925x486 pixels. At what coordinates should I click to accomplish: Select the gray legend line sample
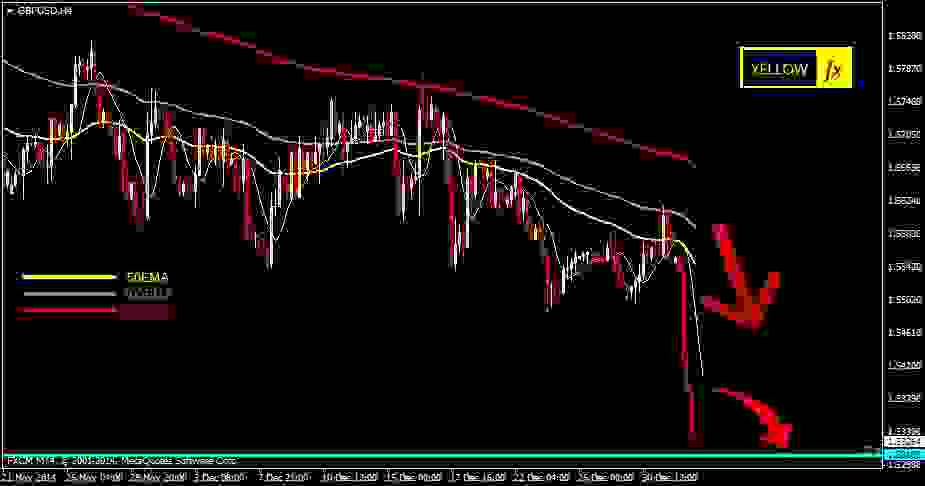point(68,293)
